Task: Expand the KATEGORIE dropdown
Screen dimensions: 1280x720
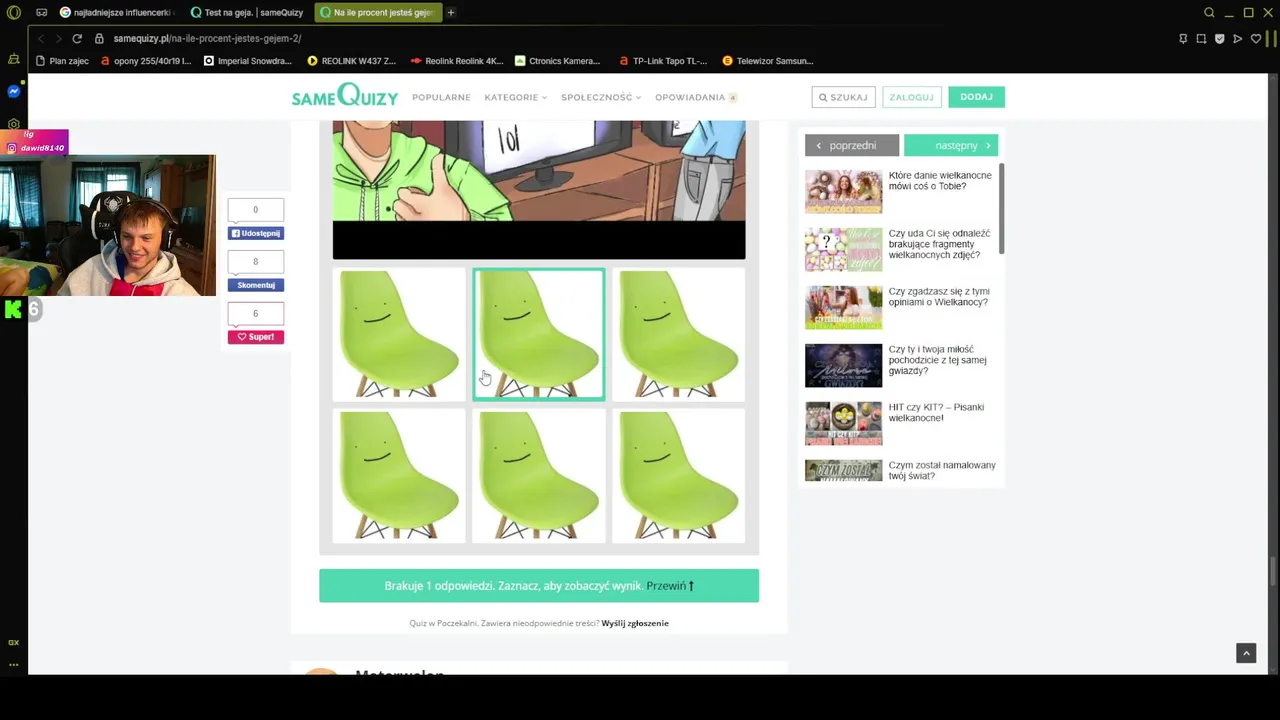Action: click(515, 97)
